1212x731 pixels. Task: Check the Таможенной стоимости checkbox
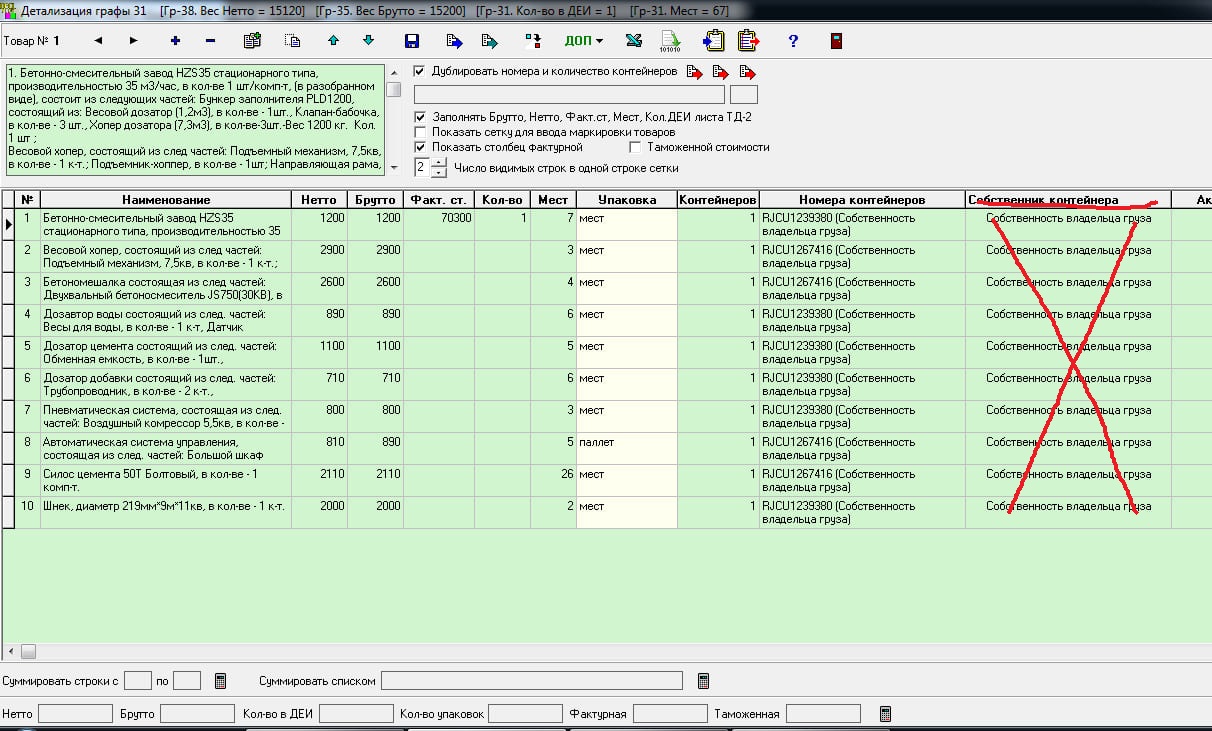pyautogui.click(x=635, y=147)
